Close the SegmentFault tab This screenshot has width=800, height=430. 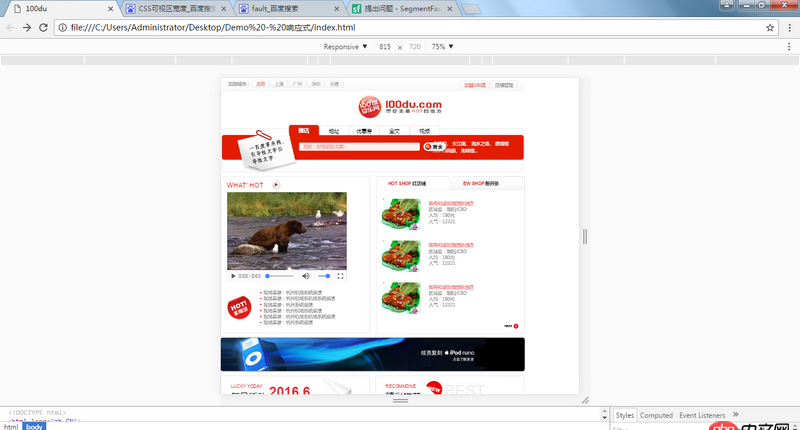449,9
